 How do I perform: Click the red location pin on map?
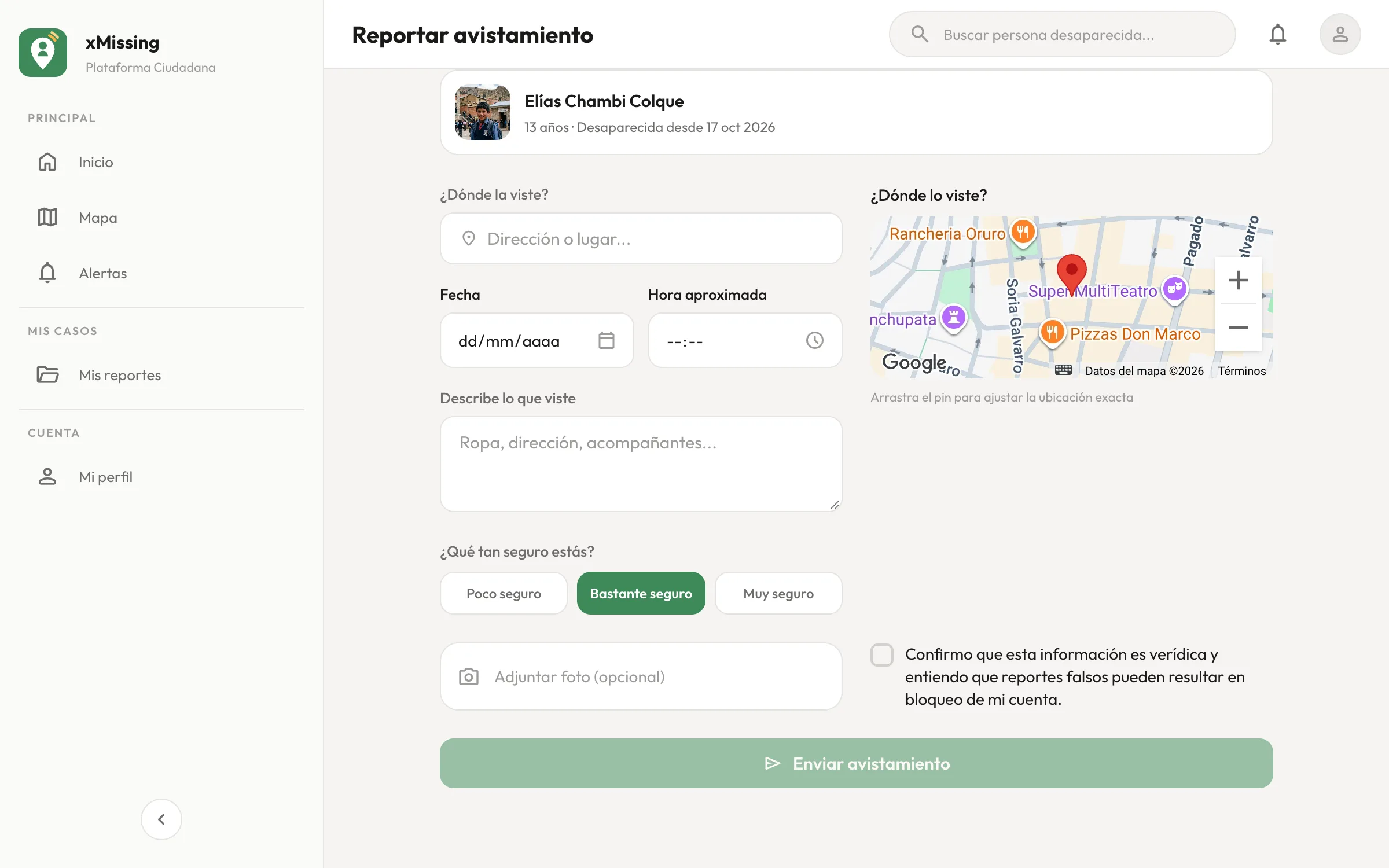pos(1071,274)
